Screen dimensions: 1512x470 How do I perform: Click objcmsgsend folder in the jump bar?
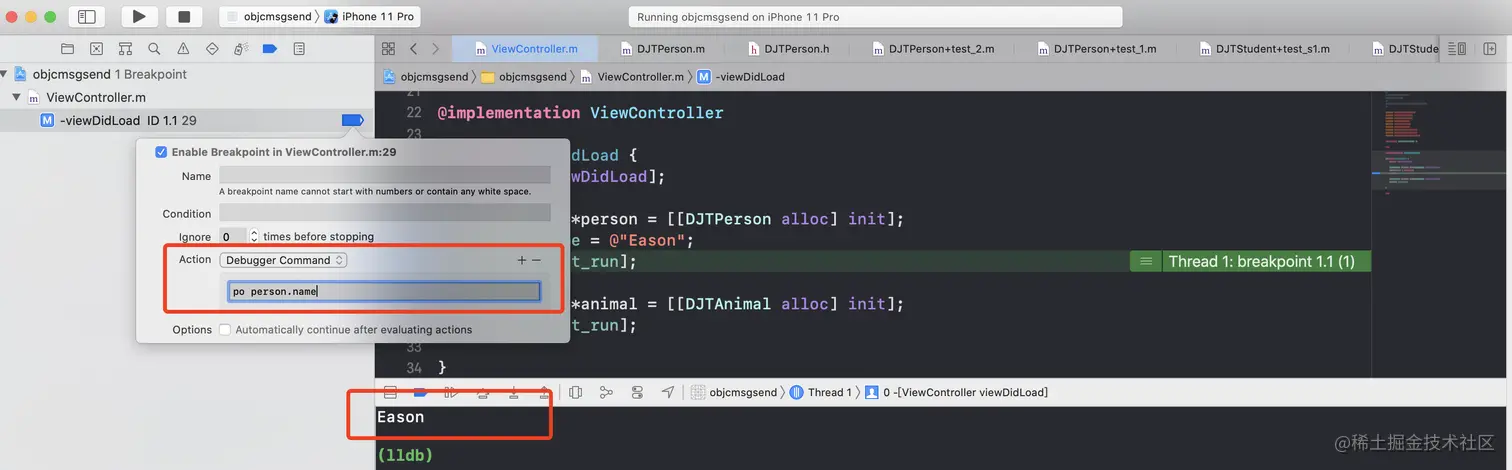pos(524,76)
